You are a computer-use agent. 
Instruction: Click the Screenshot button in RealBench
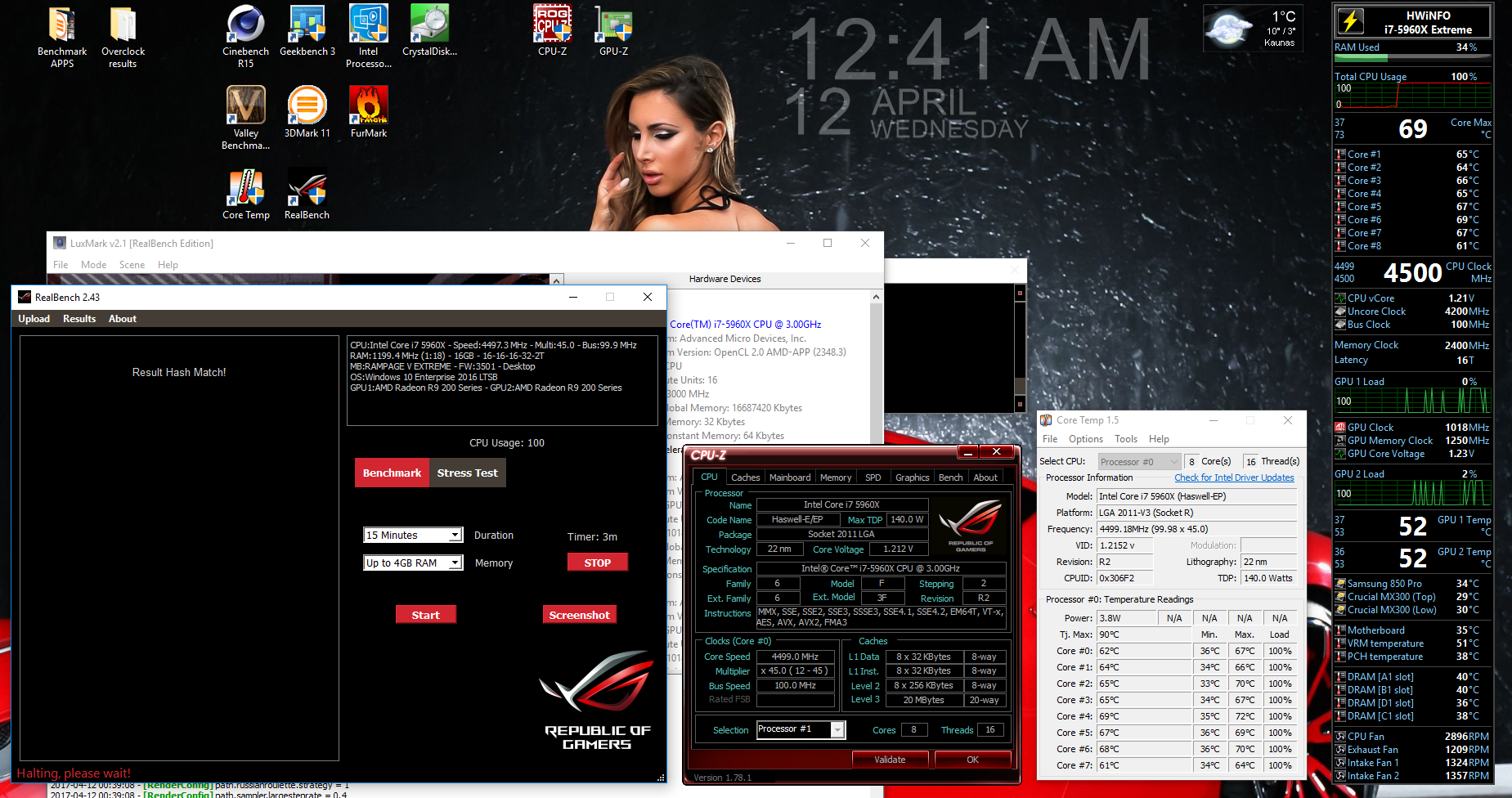point(579,615)
